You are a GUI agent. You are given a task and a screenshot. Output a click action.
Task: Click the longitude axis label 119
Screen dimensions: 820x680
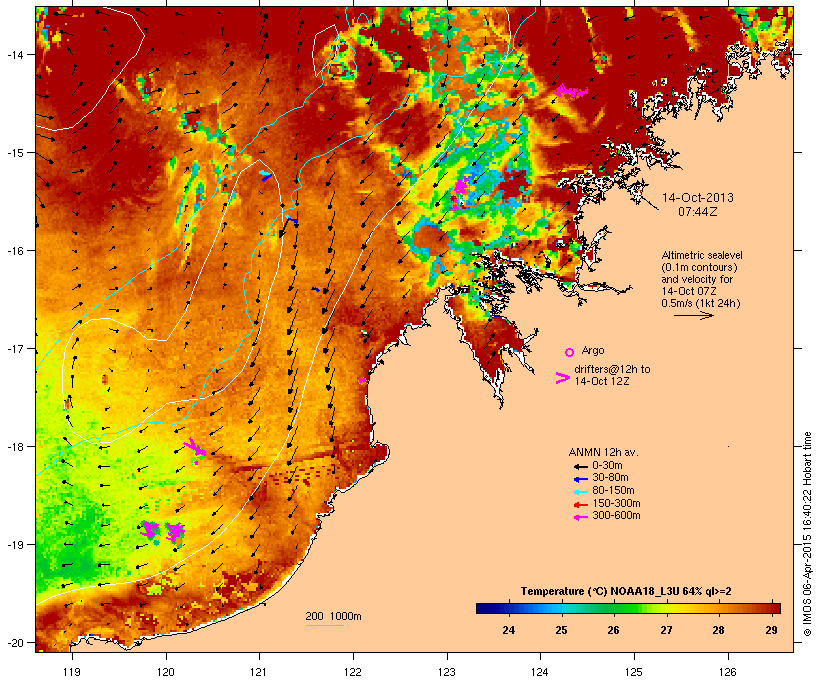click(72, 672)
